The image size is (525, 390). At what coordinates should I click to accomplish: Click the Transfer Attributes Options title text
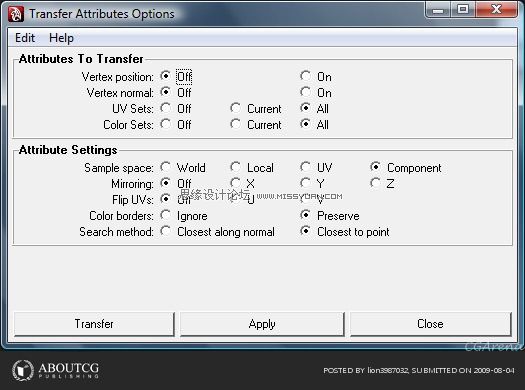(102, 14)
